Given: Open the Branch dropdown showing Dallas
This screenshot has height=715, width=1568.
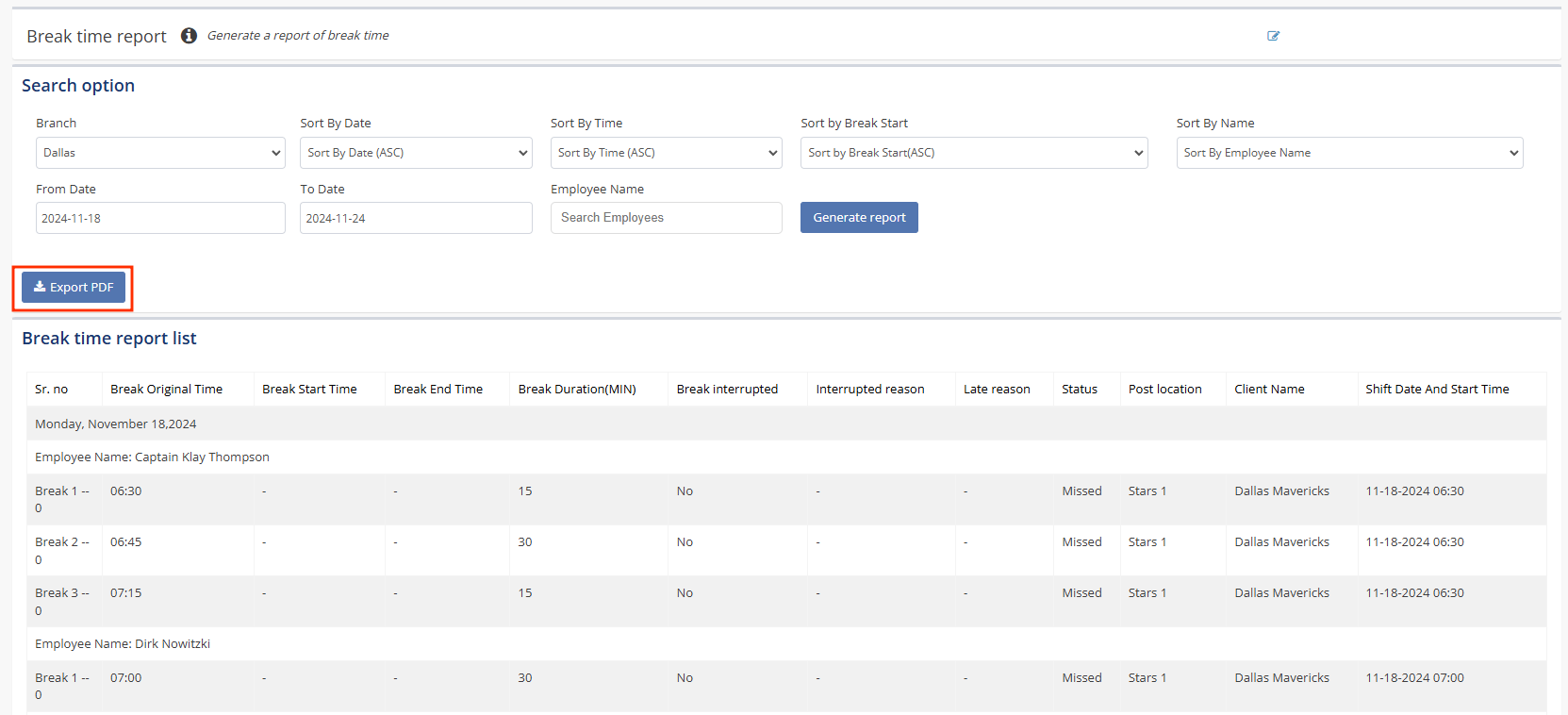Looking at the screenshot, I should click(x=160, y=153).
